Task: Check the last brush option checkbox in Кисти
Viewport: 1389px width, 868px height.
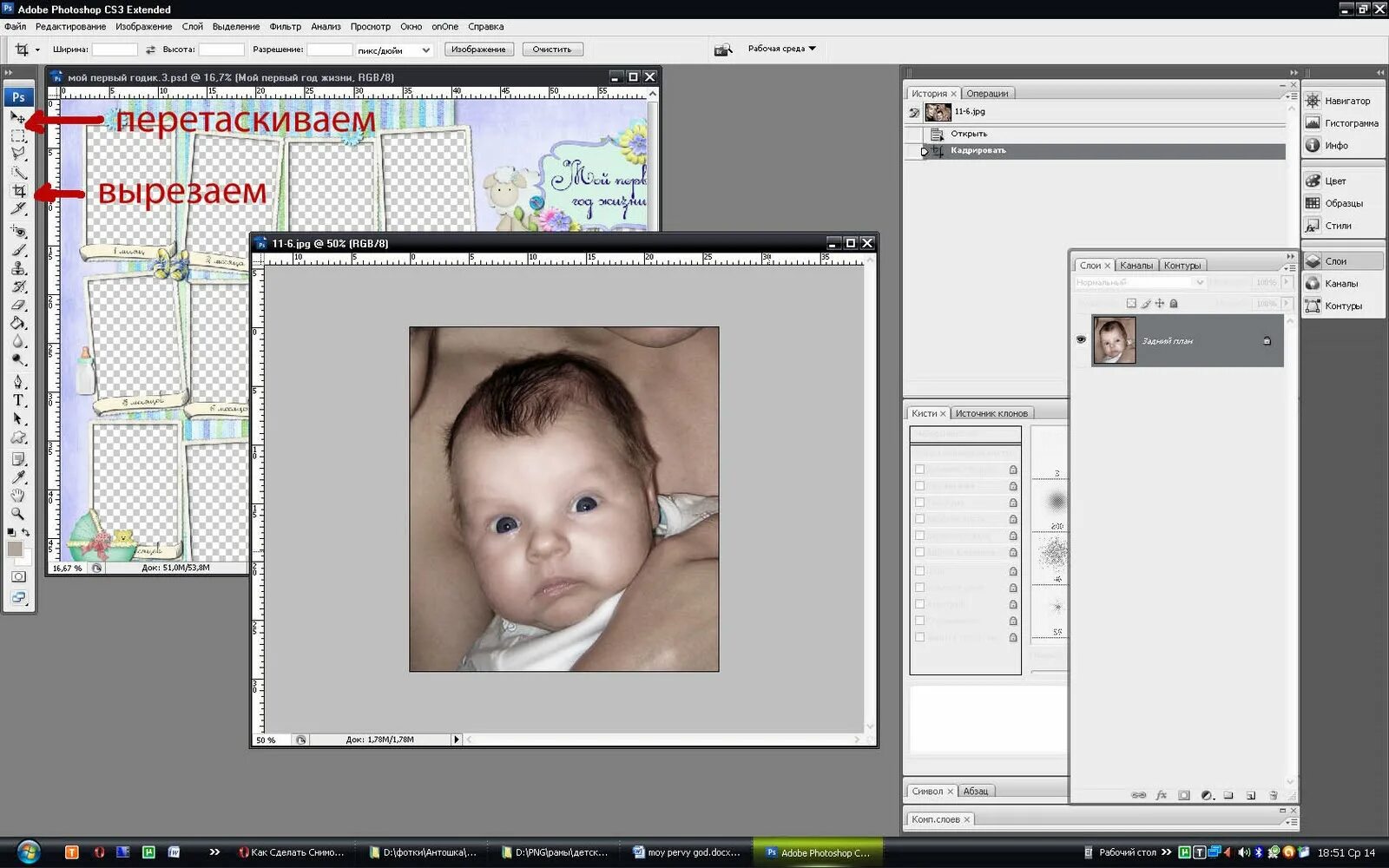Action: (919, 637)
